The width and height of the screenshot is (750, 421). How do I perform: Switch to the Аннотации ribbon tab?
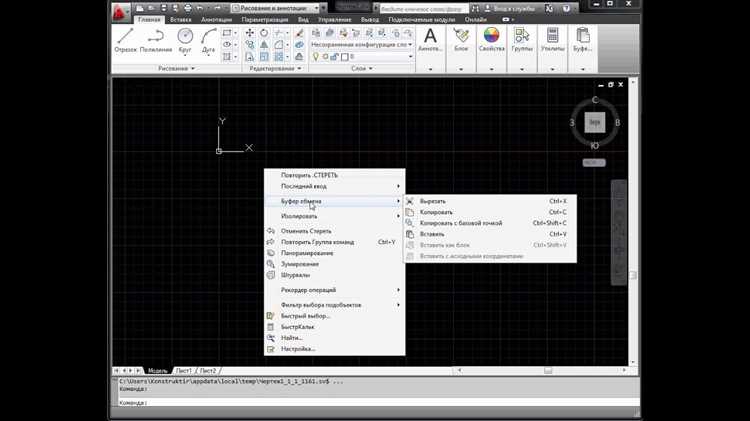pyautogui.click(x=217, y=19)
